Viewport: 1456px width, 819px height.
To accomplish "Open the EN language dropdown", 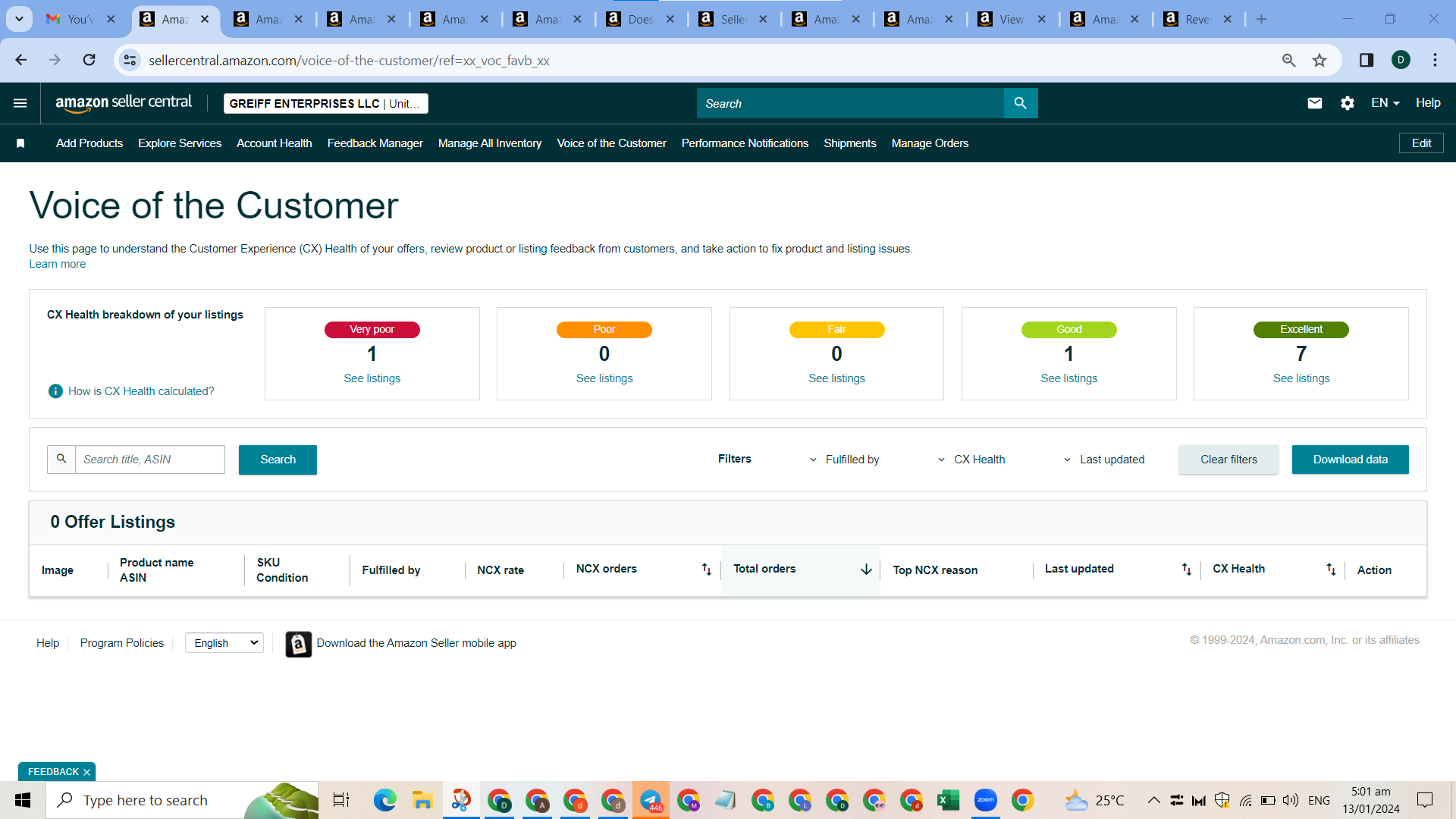I will point(1385,103).
